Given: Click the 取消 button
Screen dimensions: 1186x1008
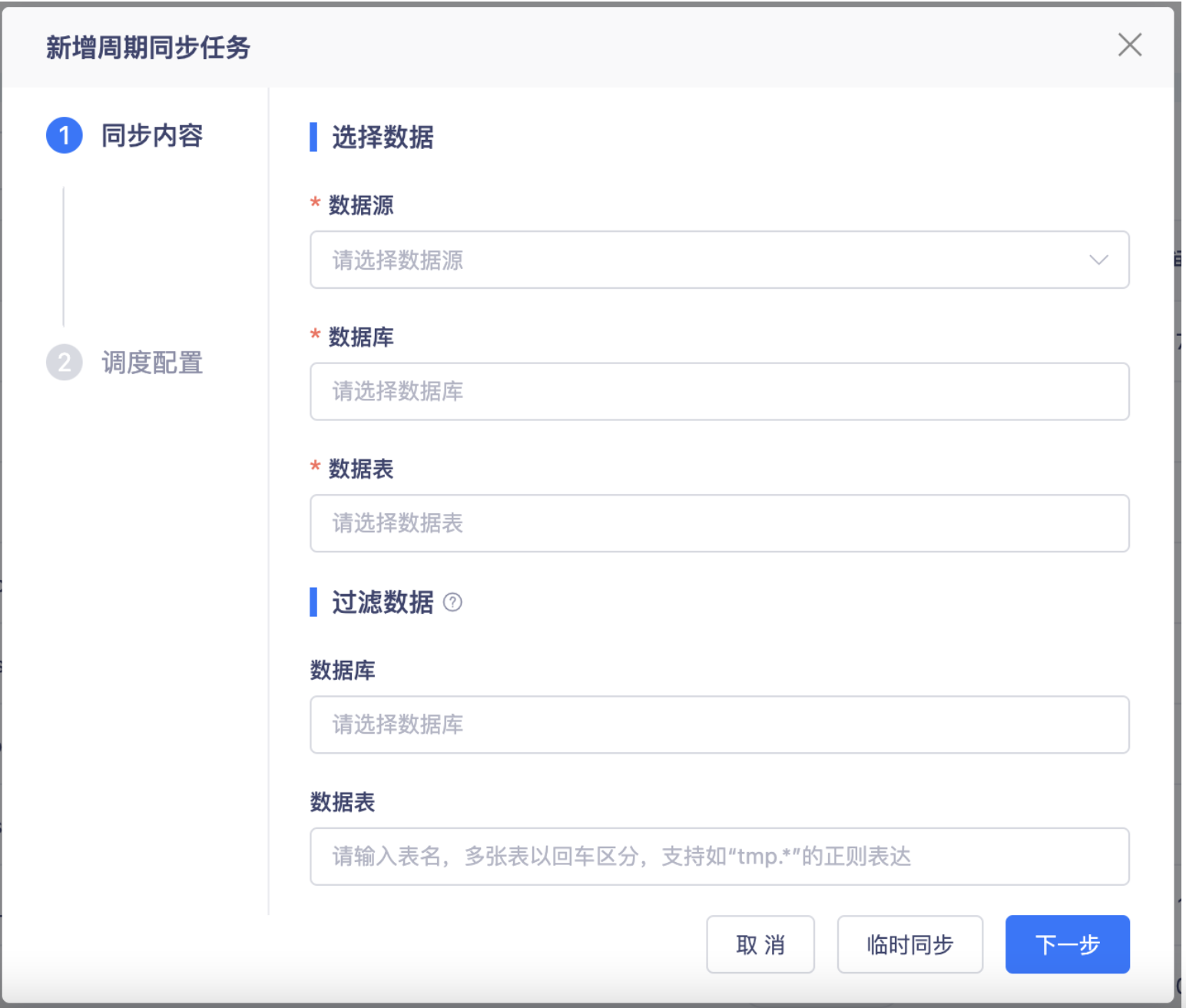Looking at the screenshot, I should [760, 944].
